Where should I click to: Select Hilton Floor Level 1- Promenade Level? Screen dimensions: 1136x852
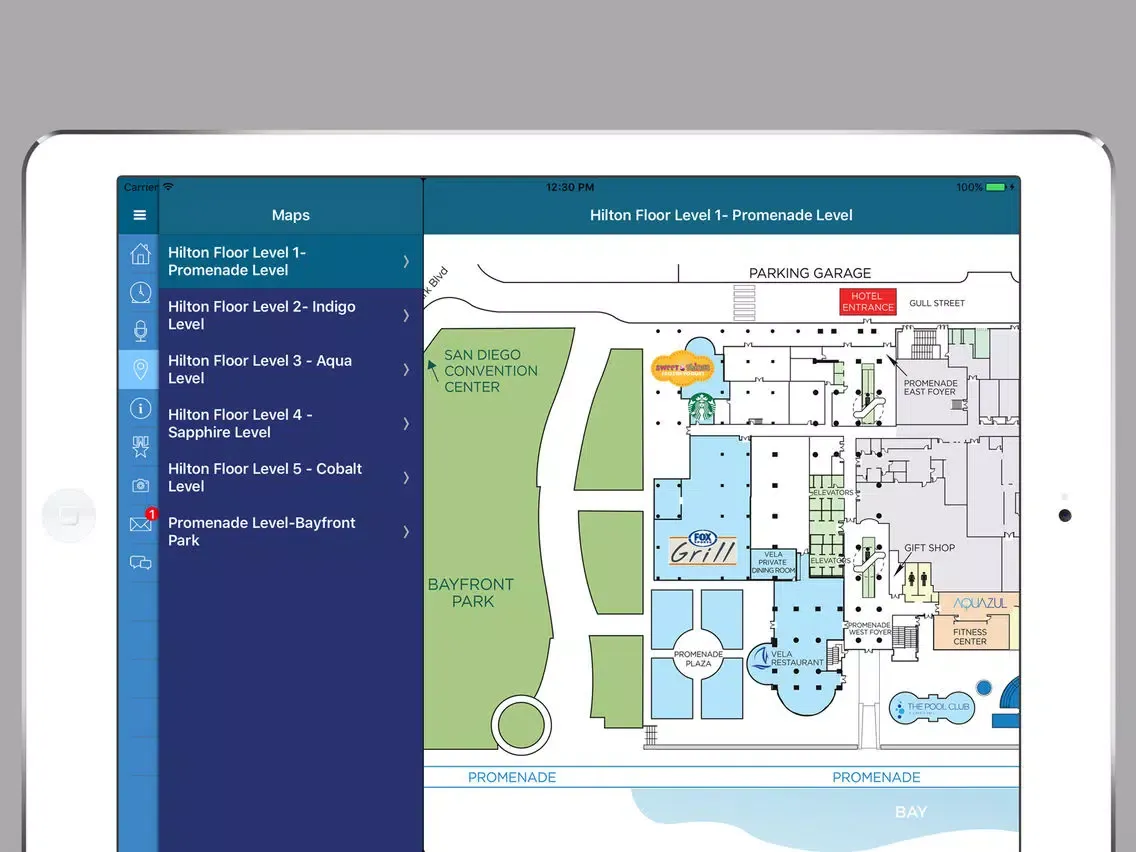tap(291, 262)
